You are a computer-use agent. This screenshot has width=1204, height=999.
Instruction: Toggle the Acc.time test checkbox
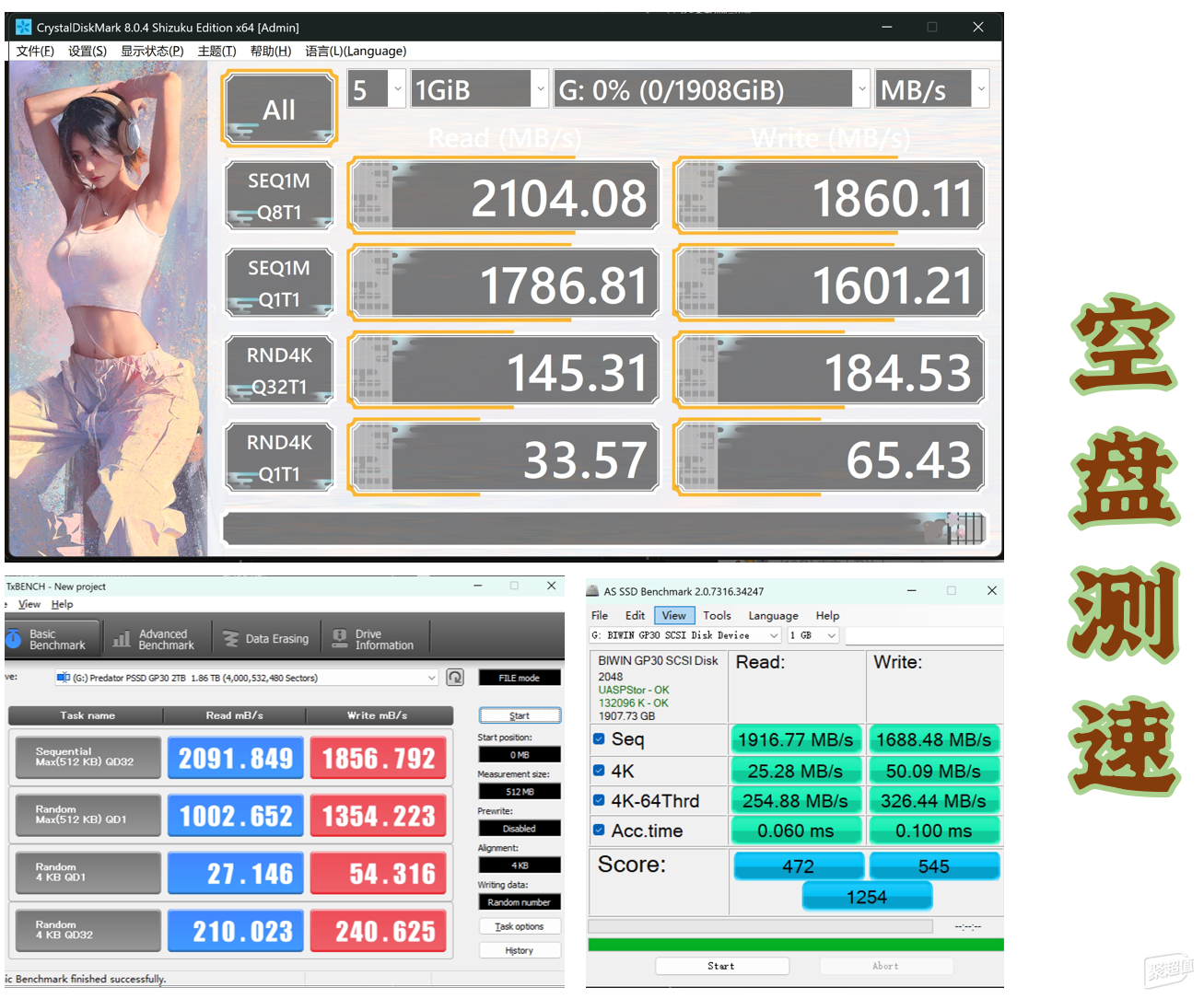[x=599, y=831]
